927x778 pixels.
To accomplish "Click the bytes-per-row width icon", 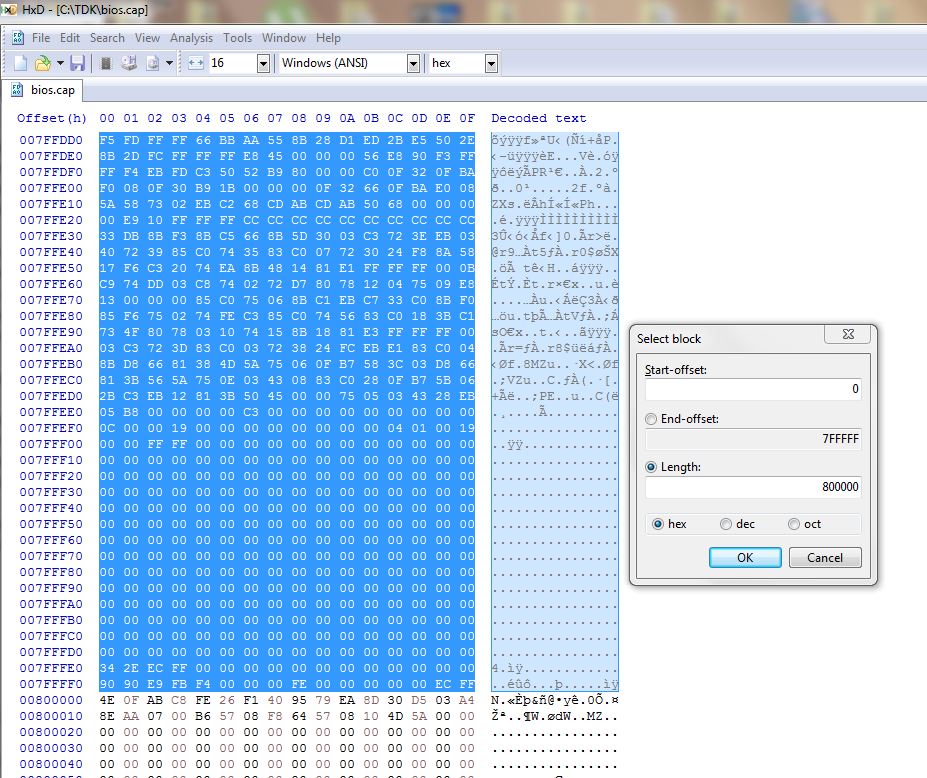I will [196, 63].
